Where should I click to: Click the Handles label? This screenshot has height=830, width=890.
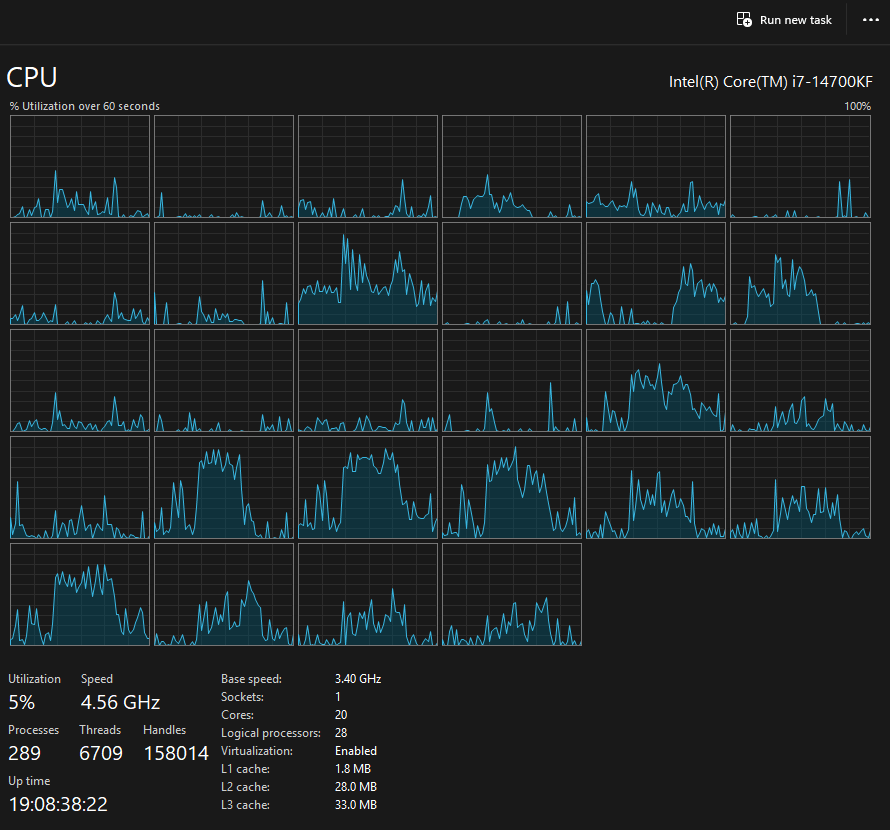tap(165, 730)
